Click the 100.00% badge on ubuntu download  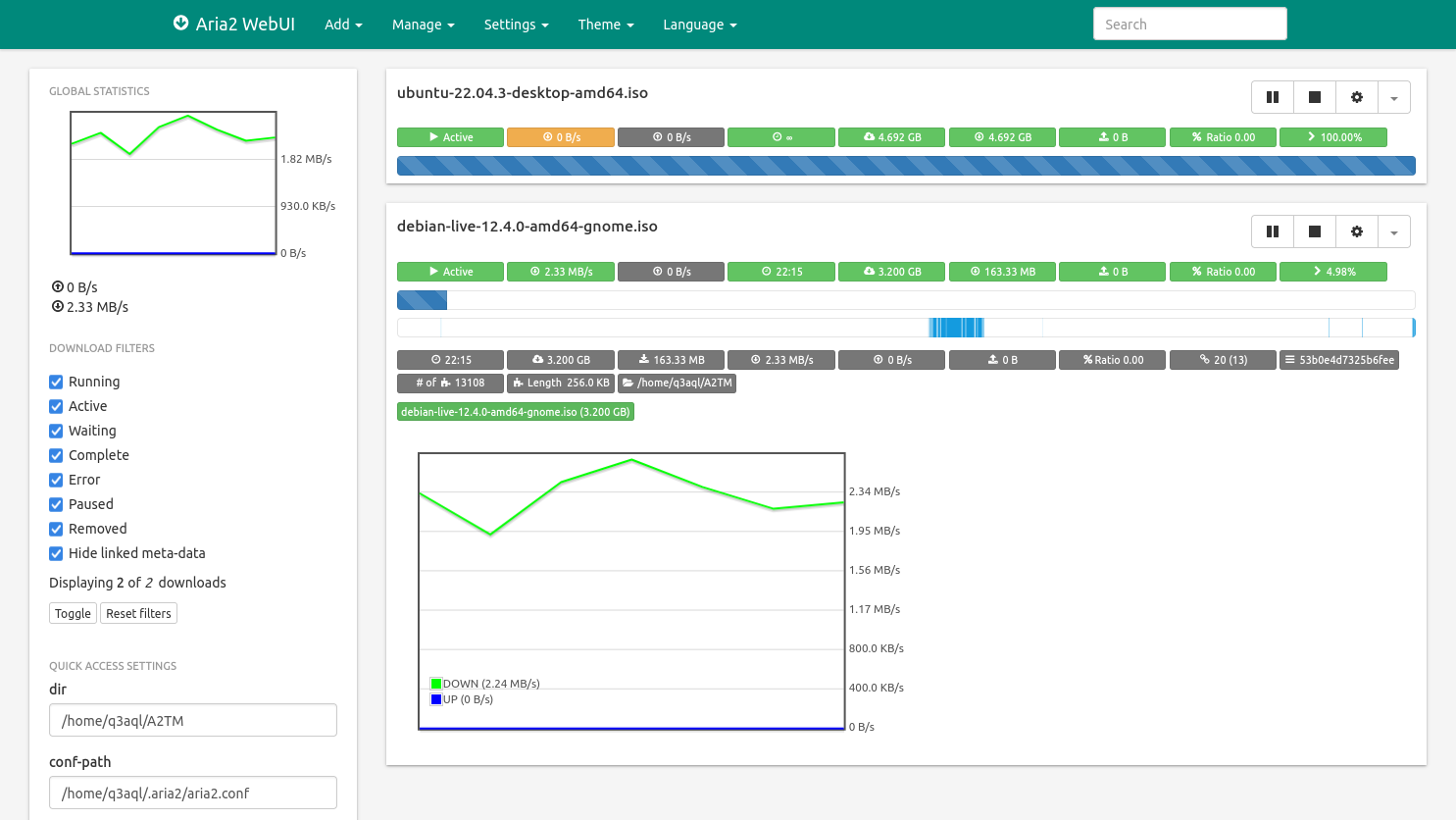[1333, 137]
